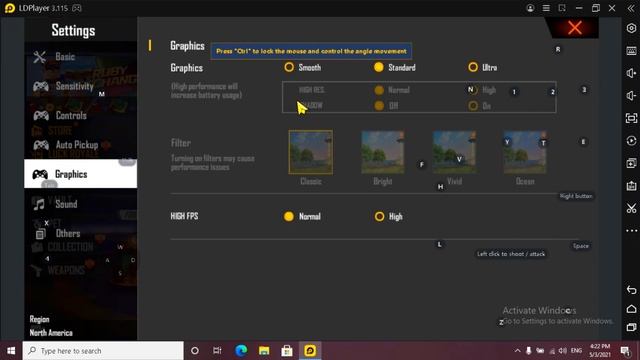Screen dimensions: 640x360
Task: Open keyboard mapping icon in side toolbar
Action: 631,51
